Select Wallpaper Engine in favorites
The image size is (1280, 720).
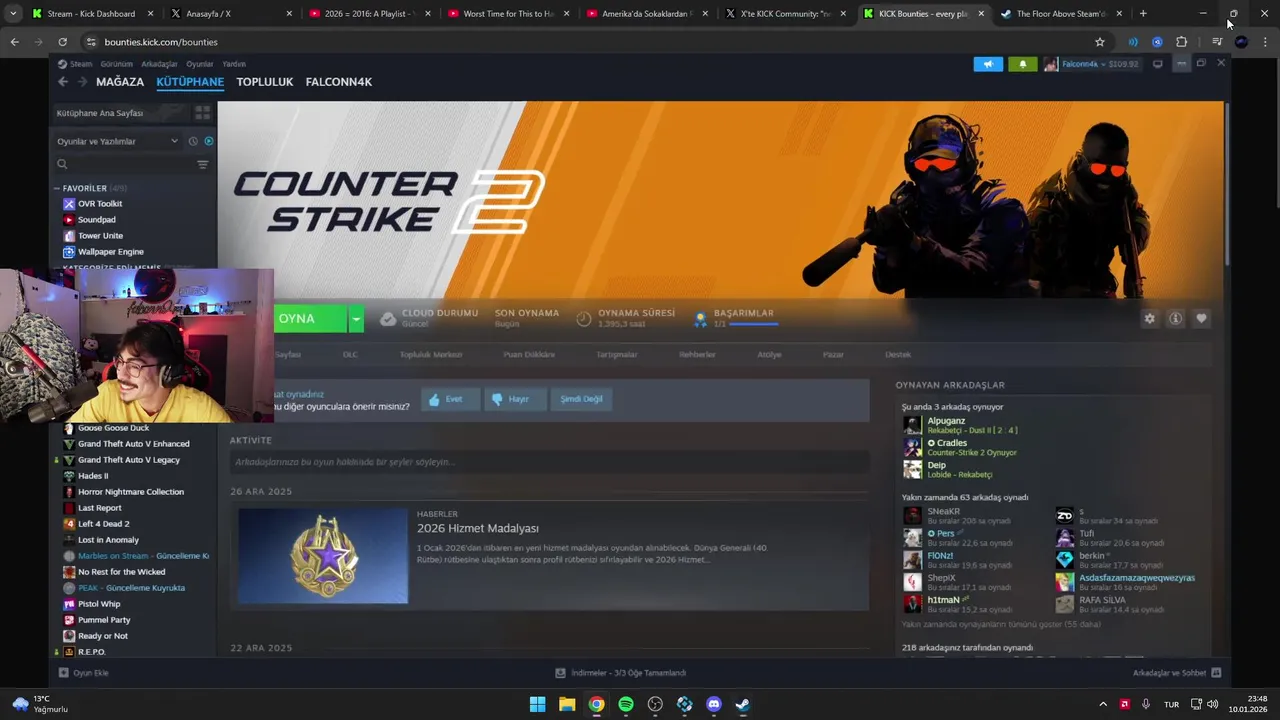tap(111, 252)
